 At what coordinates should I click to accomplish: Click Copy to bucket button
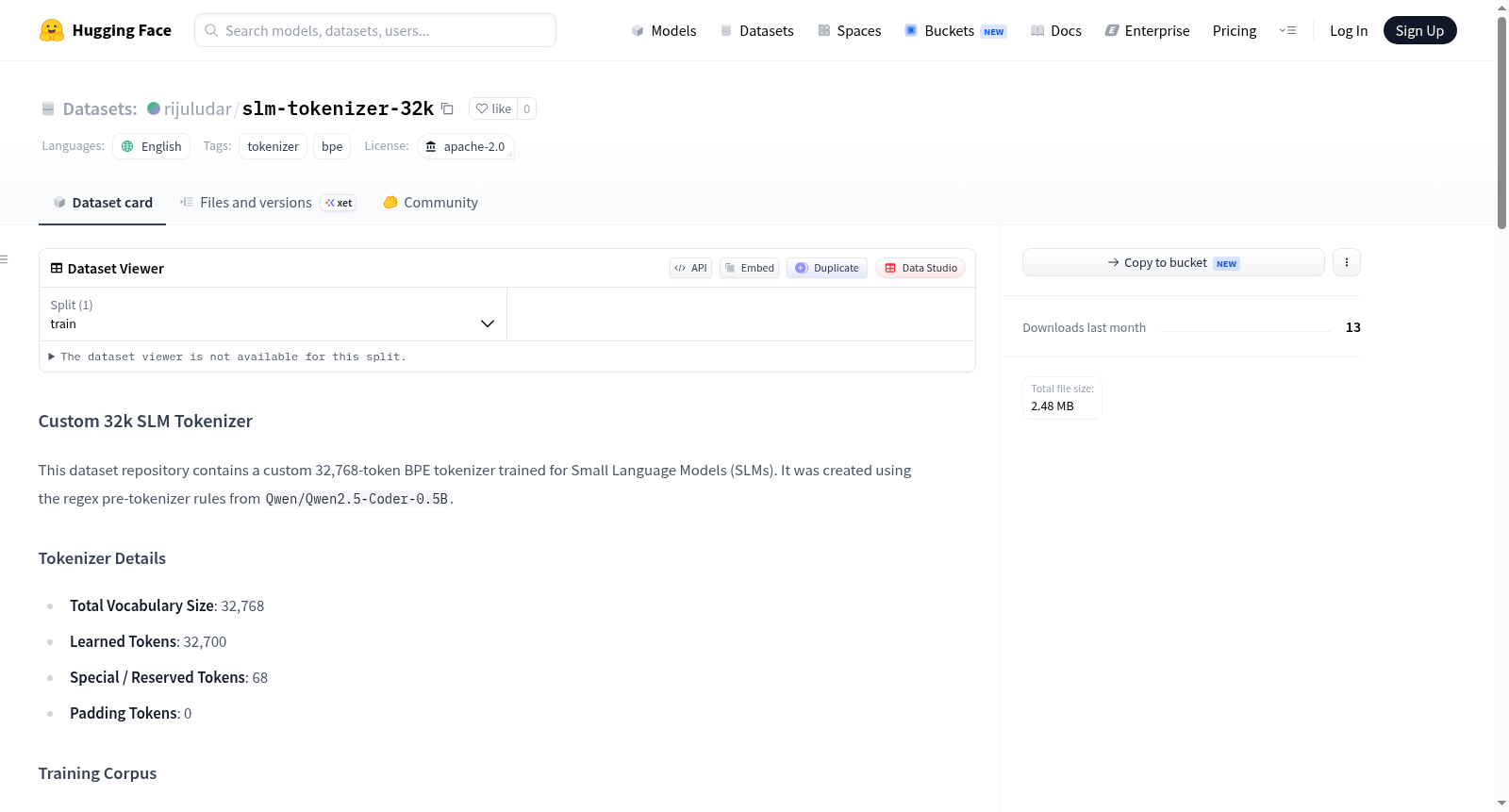pyautogui.click(x=1173, y=262)
